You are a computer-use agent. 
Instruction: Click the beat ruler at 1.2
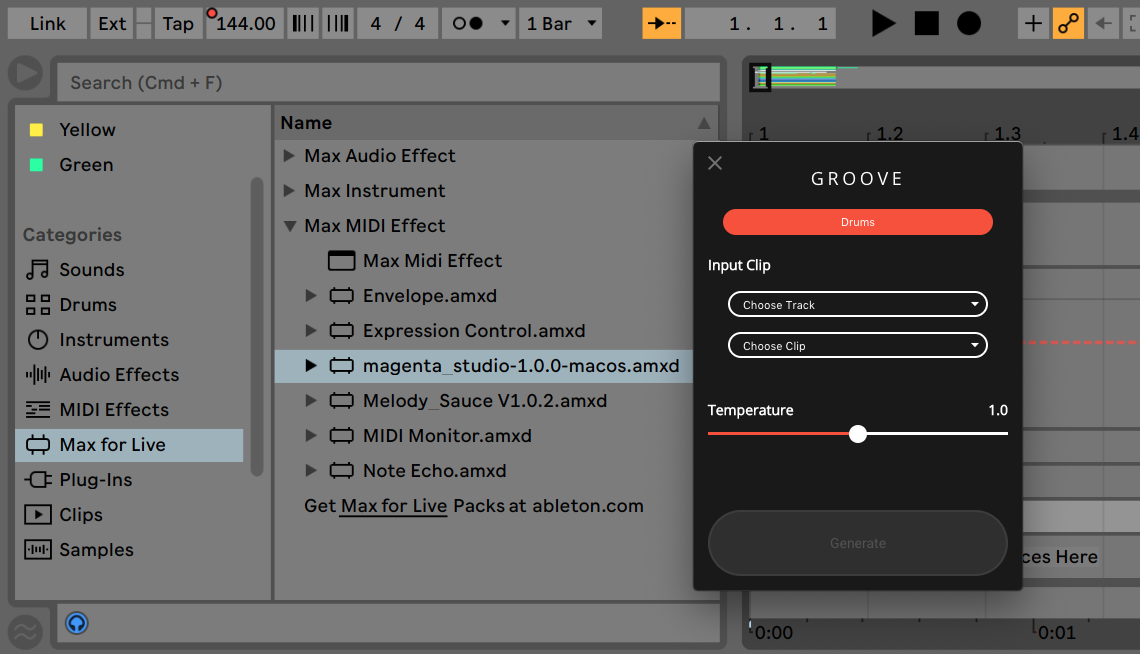coord(888,134)
